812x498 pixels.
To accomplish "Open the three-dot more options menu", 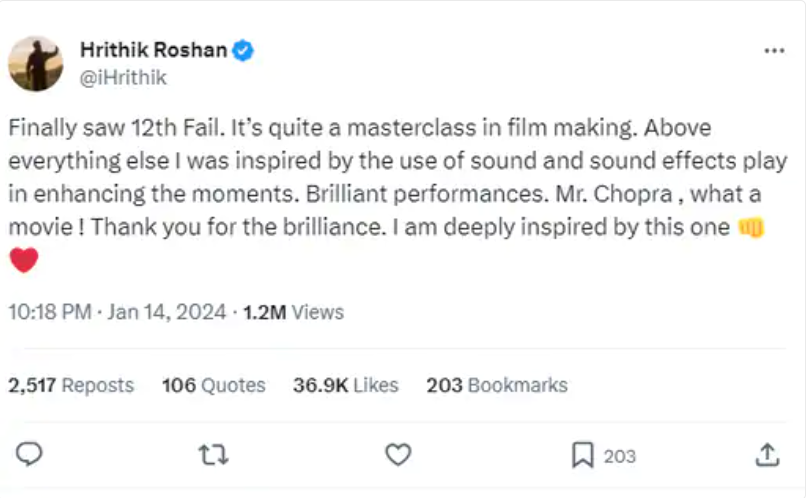I will (x=774, y=51).
